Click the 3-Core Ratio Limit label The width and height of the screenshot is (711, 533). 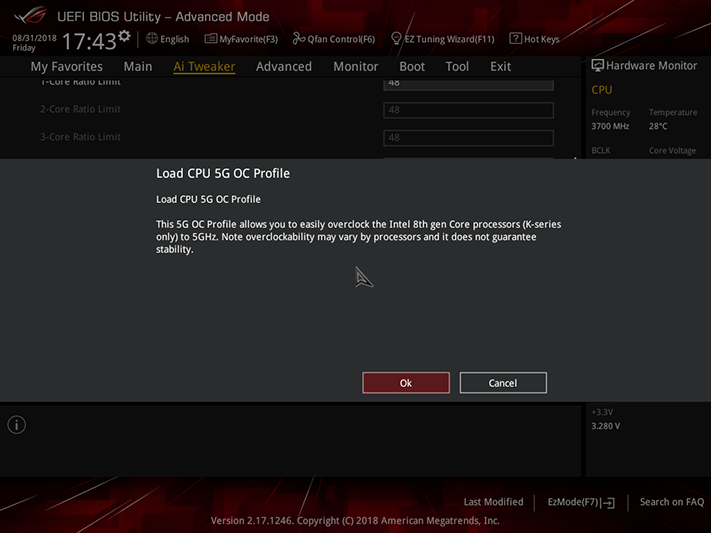(80, 137)
